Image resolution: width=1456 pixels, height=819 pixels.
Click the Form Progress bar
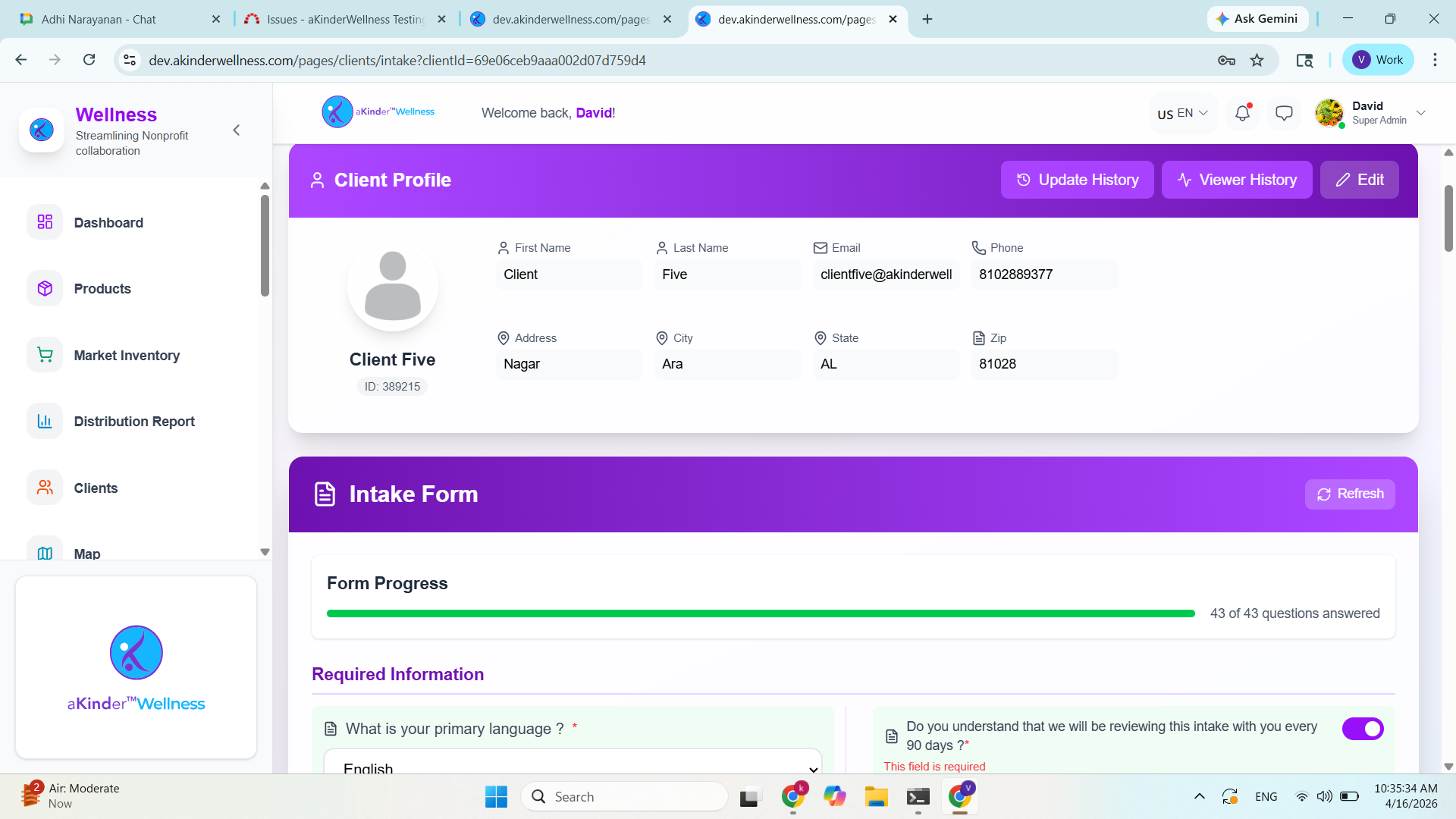point(761,613)
